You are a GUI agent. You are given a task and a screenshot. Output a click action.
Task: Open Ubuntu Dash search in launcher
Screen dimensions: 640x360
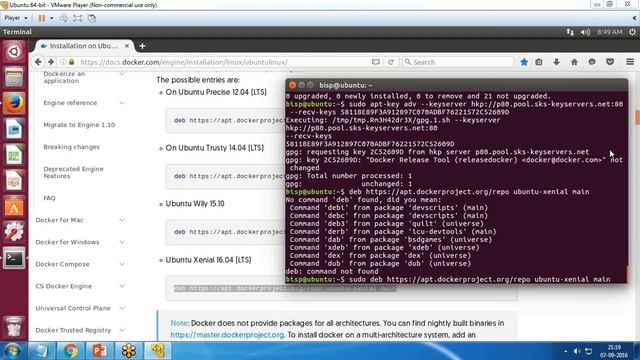click(14, 51)
